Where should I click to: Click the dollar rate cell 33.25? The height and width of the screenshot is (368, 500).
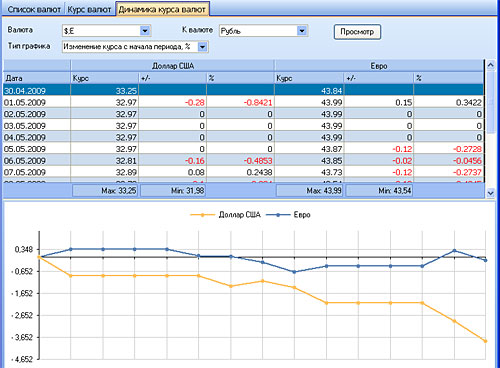click(105, 90)
